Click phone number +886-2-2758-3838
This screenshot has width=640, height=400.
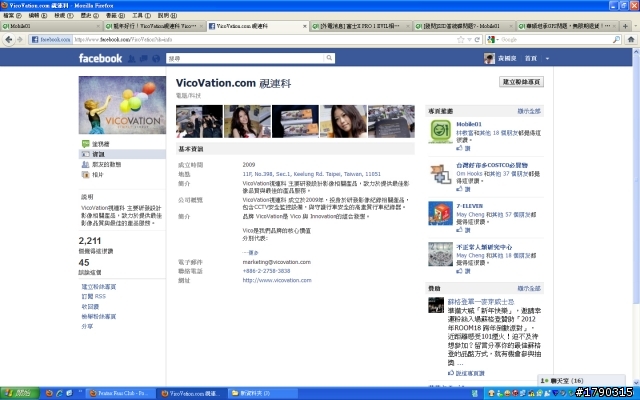[266, 271]
